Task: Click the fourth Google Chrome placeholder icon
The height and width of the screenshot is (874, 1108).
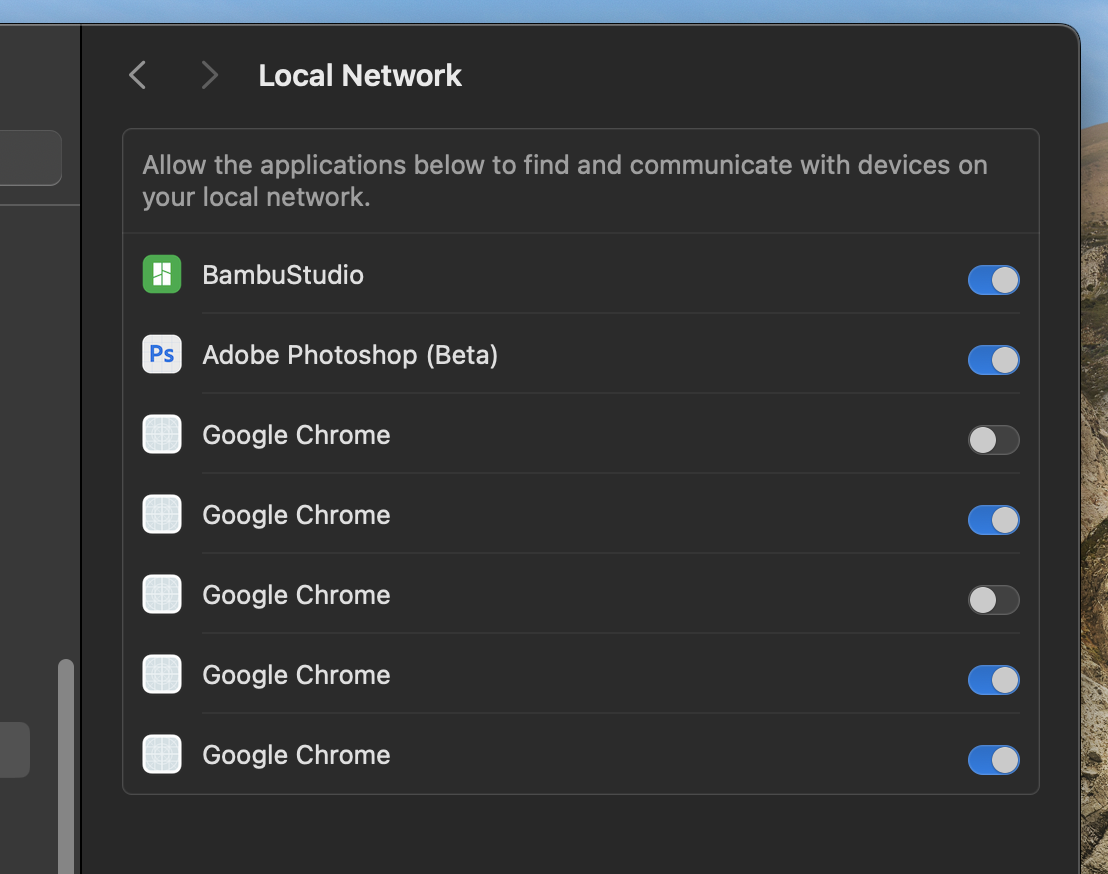Action: (162, 674)
